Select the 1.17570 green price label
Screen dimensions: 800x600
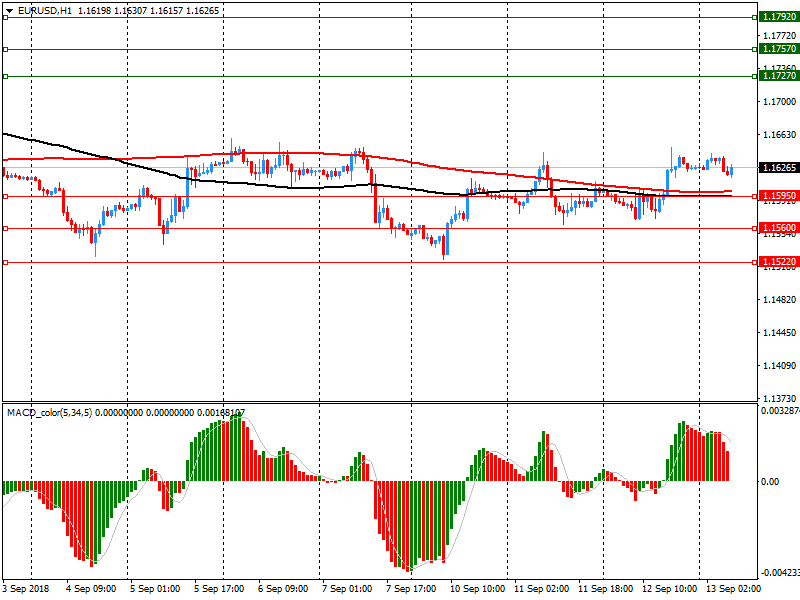click(x=778, y=49)
